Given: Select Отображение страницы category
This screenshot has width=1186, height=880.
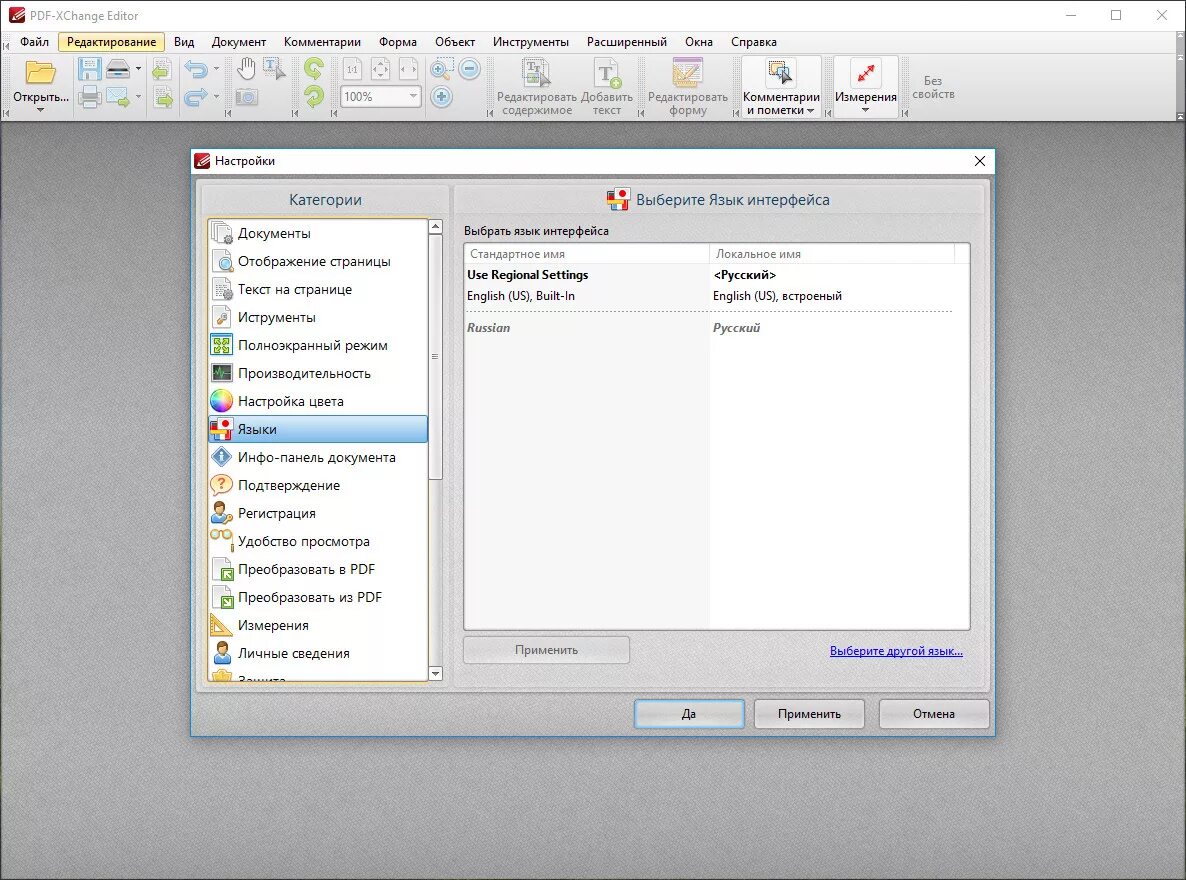Looking at the screenshot, I should pyautogui.click(x=318, y=261).
